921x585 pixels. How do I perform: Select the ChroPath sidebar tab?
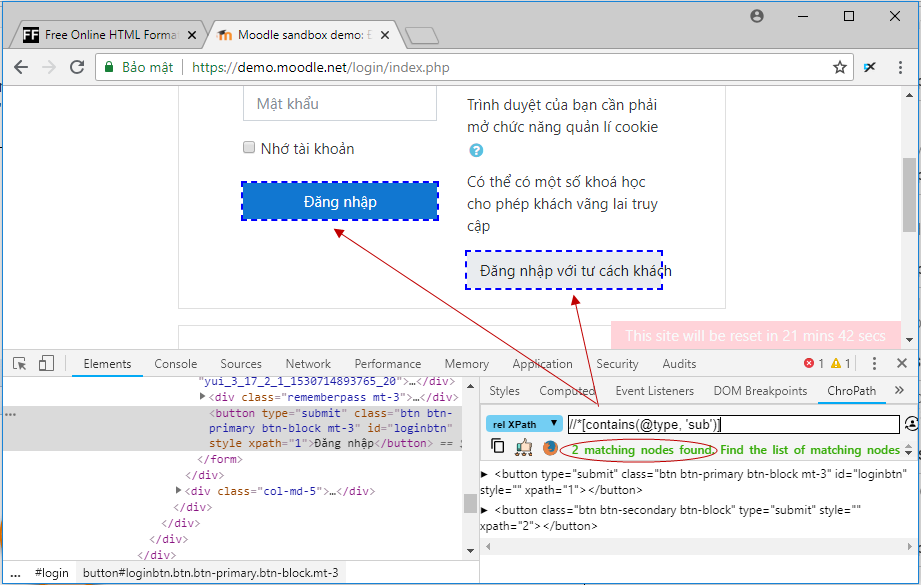(x=851, y=391)
